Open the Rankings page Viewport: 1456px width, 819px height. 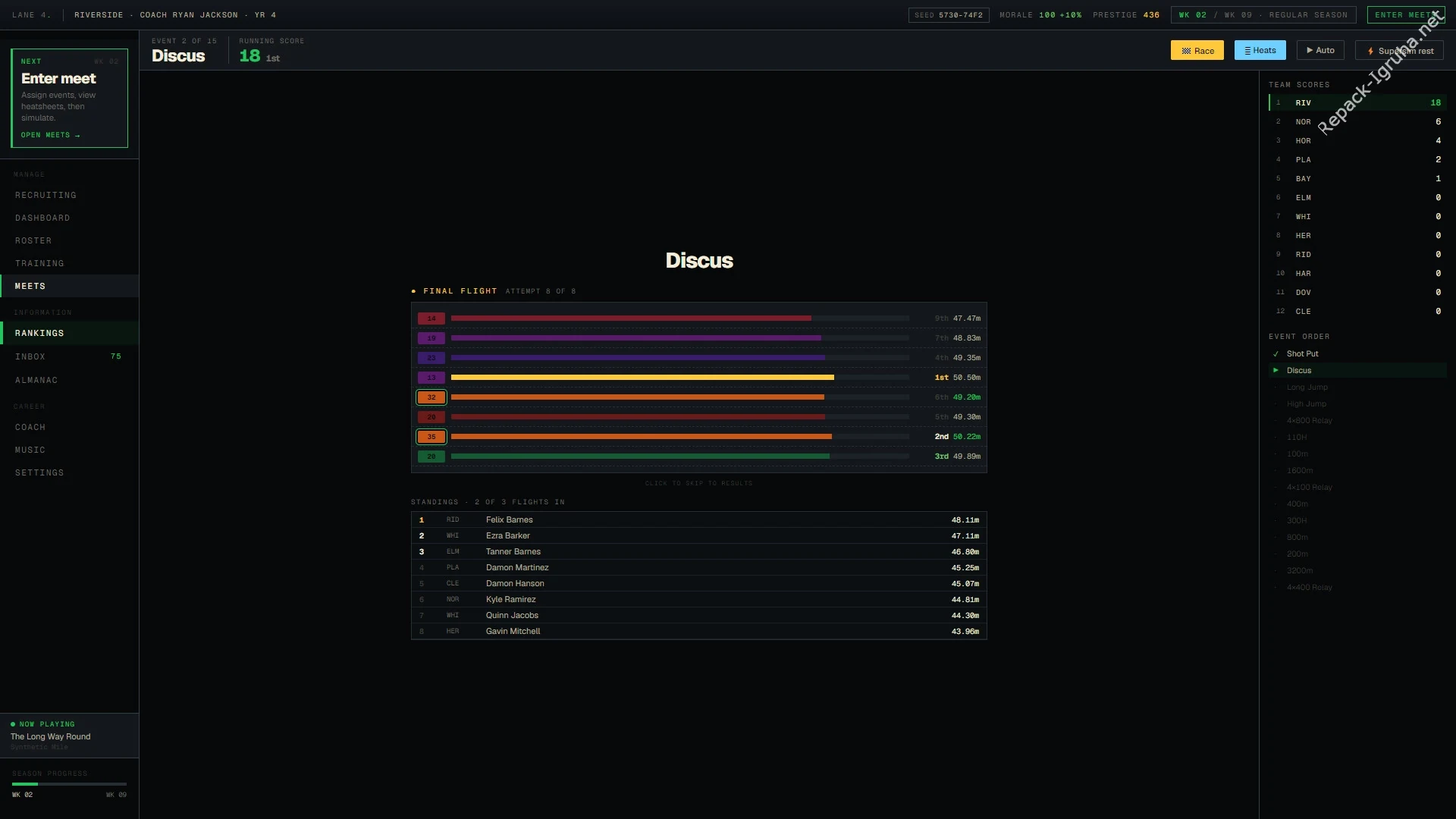tap(69, 334)
